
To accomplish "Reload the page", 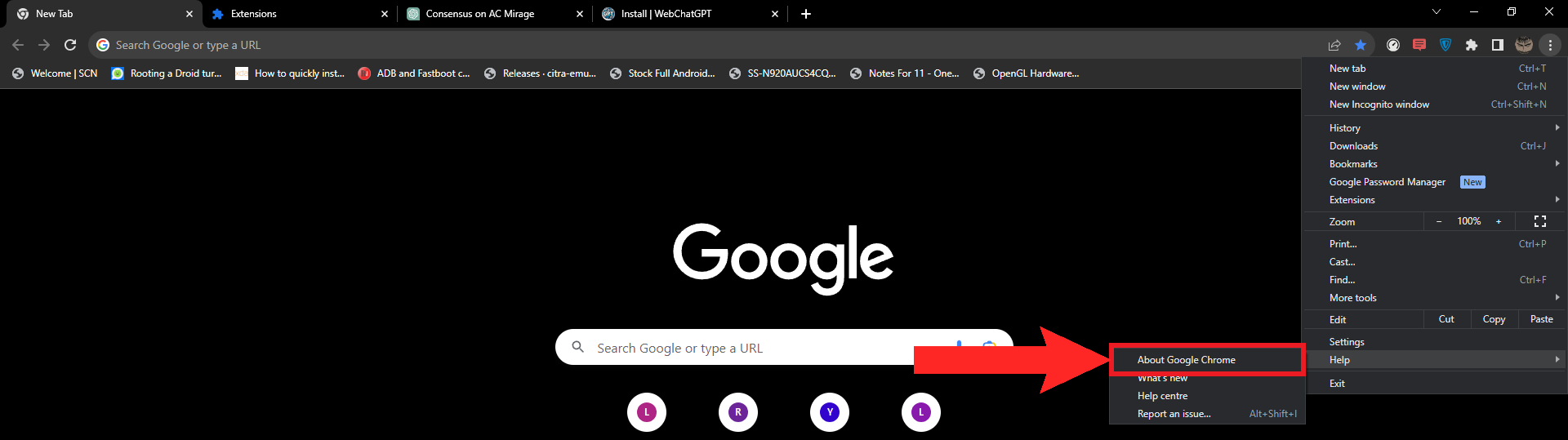I will coord(70,45).
